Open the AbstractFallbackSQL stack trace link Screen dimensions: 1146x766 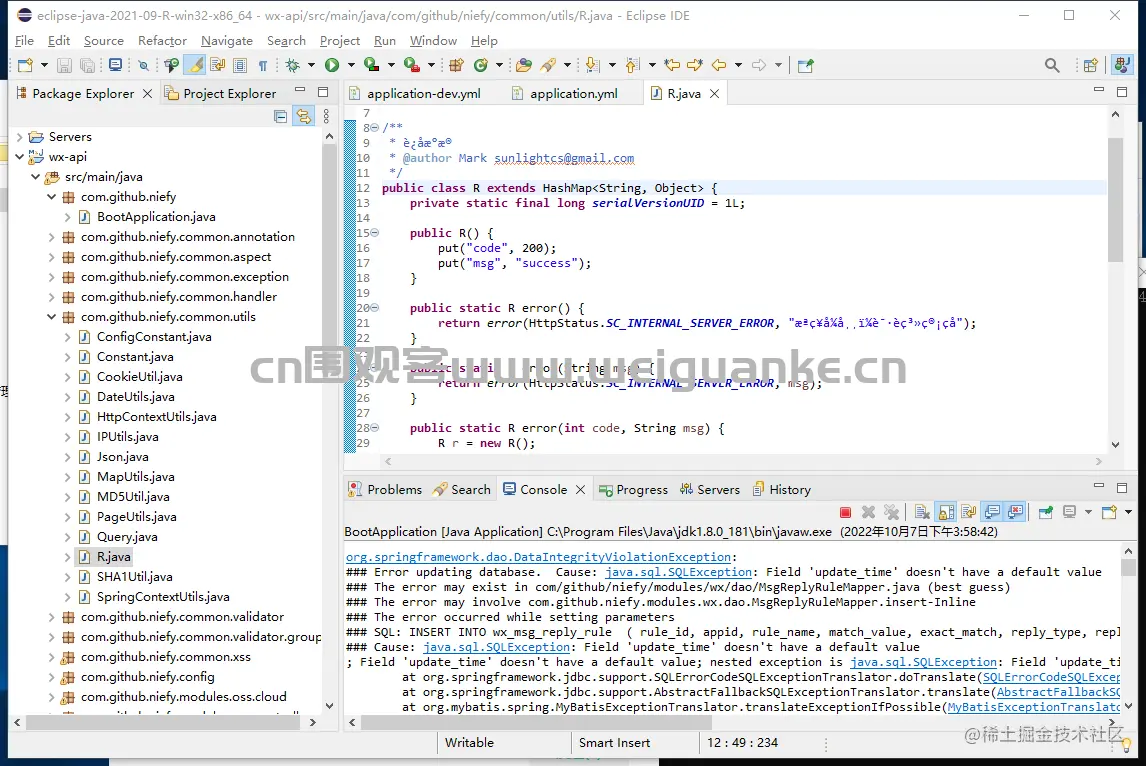click(1058, 692)
